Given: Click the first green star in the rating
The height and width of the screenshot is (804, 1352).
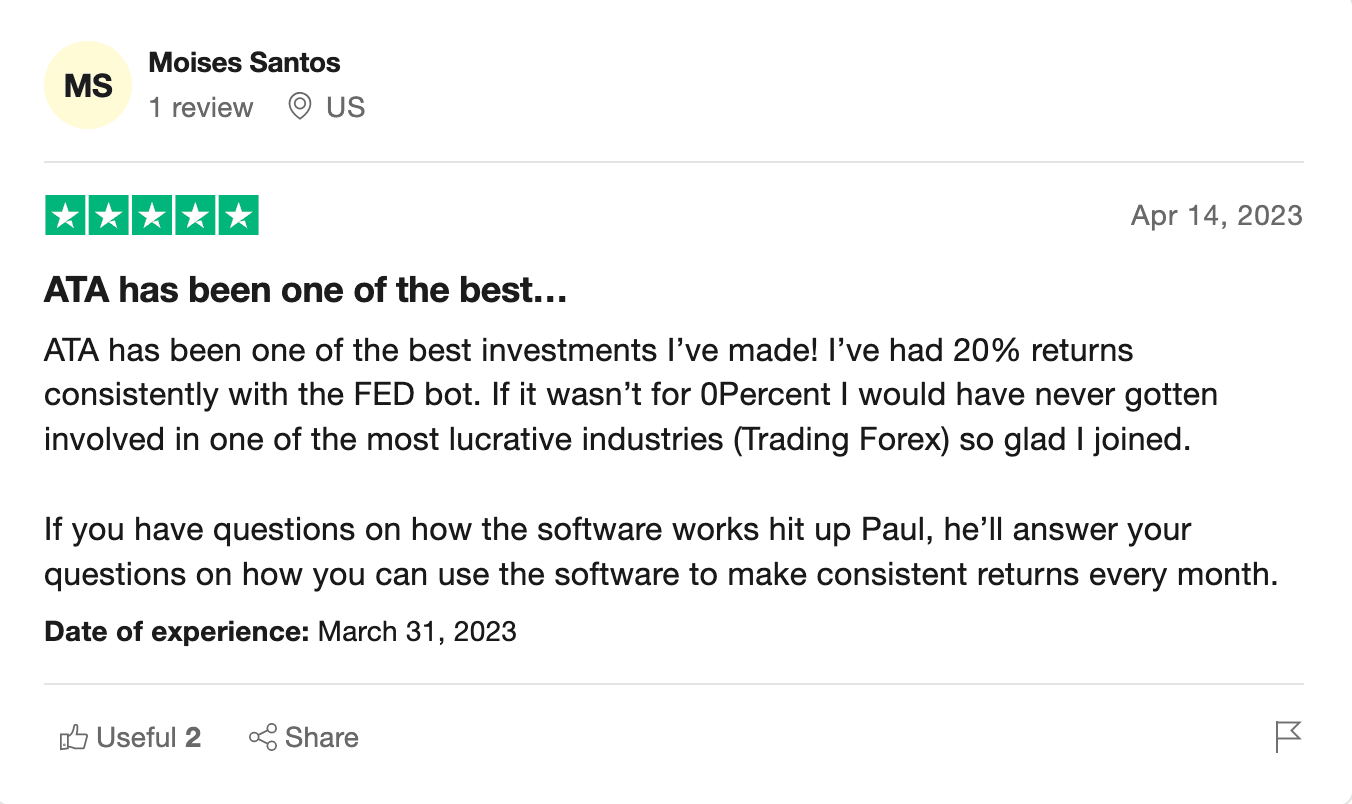Looking at the screenshot, I should tap(66, 216).
